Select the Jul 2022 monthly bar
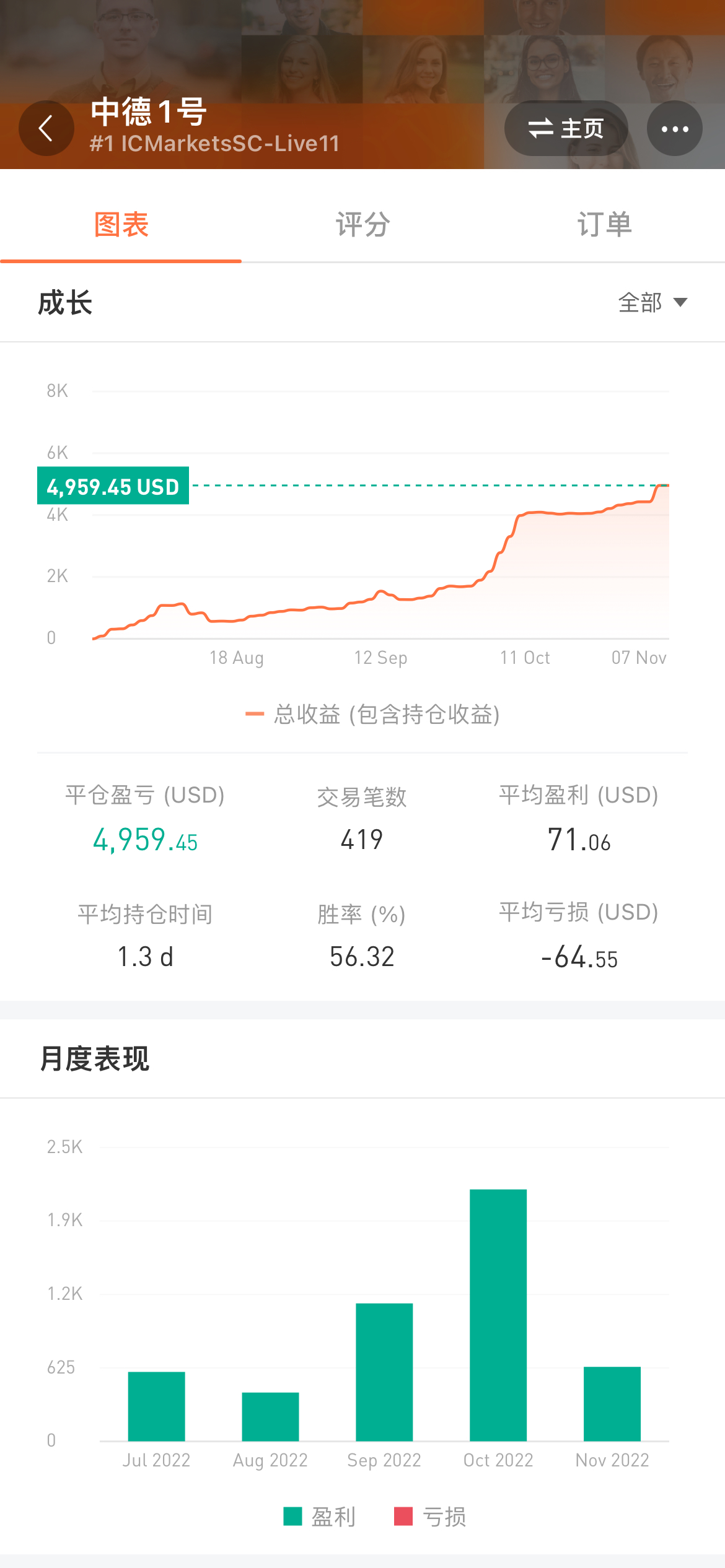Image resolution: width=725 pixels, height=1568 pixels. pos(156,1406)
